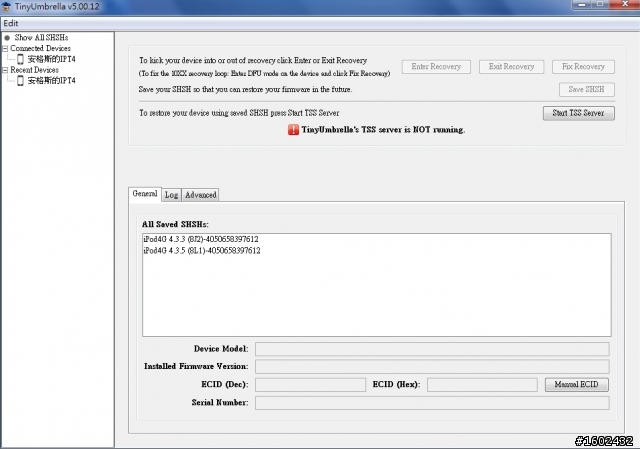Click the Installed Firmware Version field

432,367
